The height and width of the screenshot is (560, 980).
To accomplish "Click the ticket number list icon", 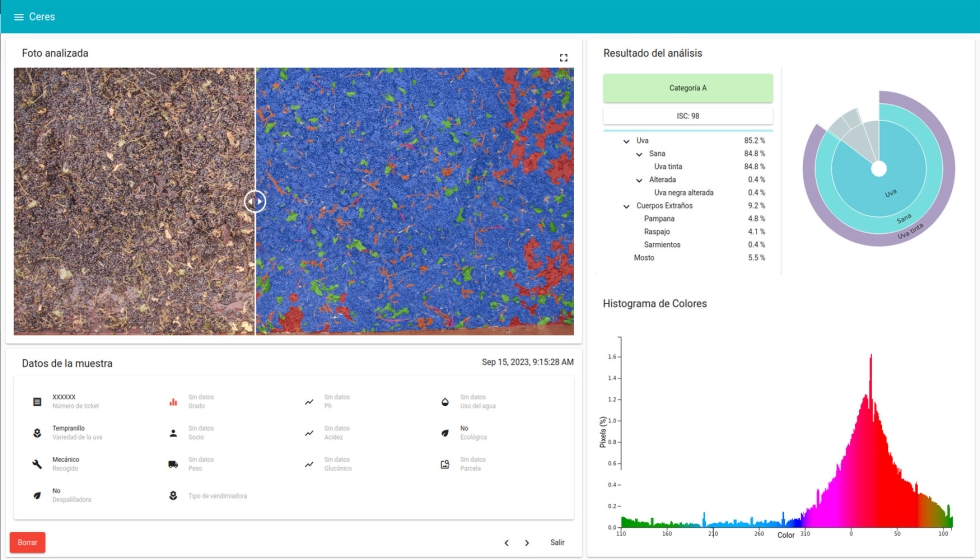I will [x=37, y=402].
